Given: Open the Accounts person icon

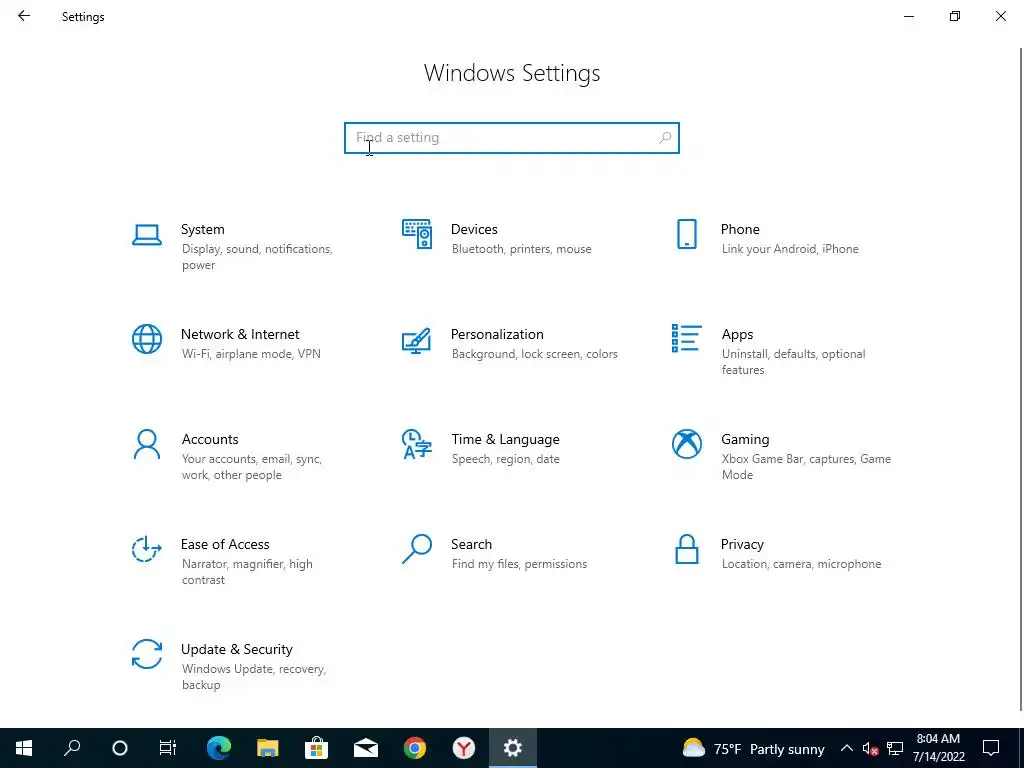Looking at the screenshot, I should pos(147,444).
